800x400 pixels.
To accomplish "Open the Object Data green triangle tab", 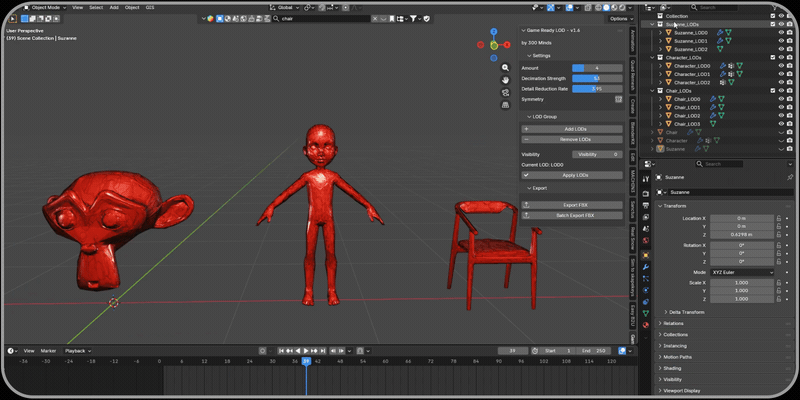I will click(646, 313).
